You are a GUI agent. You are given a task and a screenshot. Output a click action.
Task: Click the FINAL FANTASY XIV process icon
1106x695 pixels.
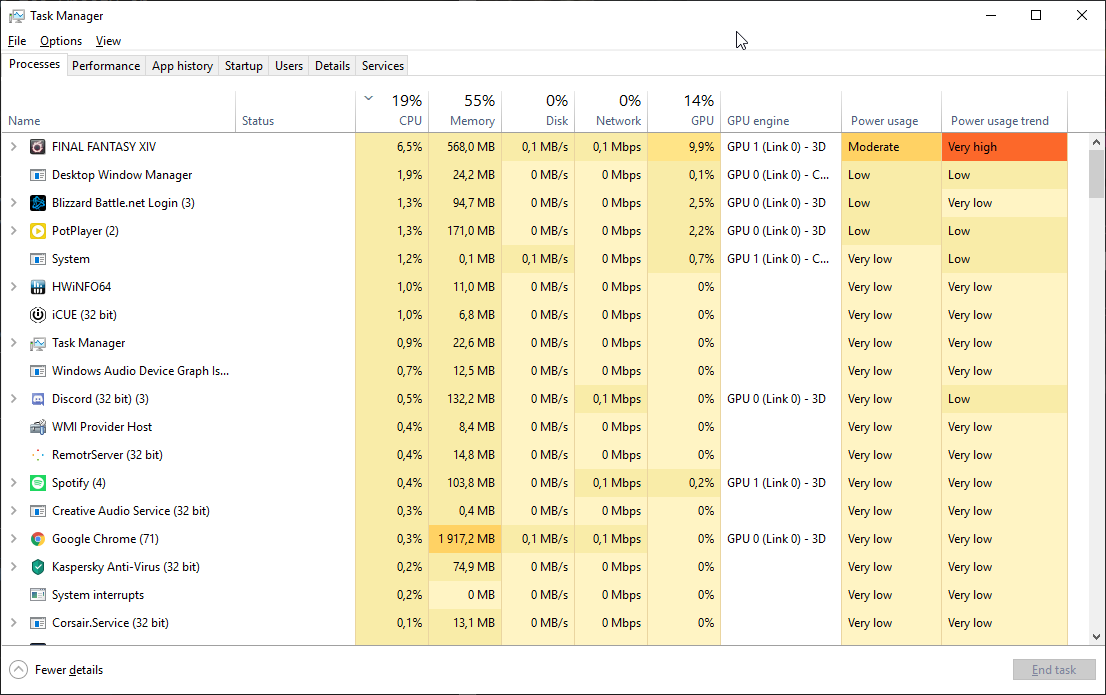point(38,147)
